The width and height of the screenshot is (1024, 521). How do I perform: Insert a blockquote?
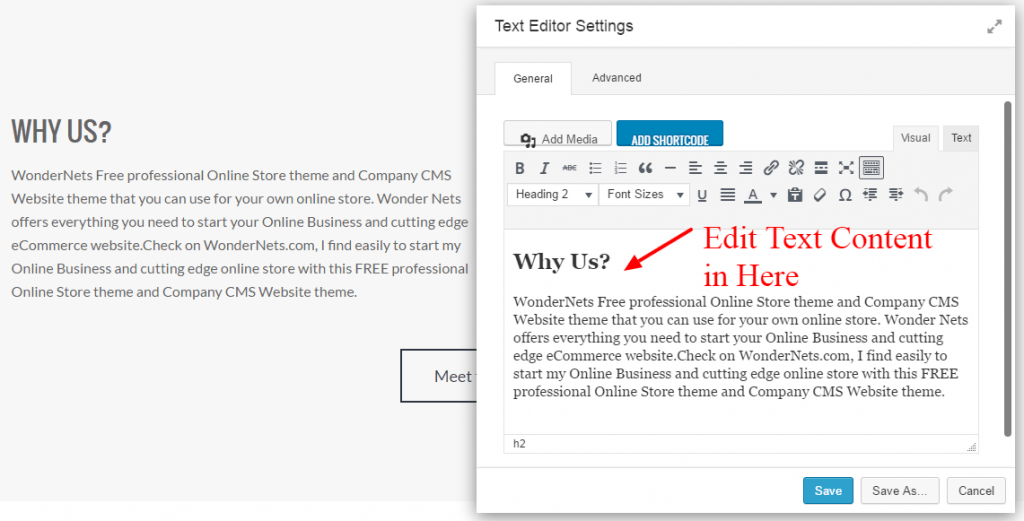tap(645, 168)
